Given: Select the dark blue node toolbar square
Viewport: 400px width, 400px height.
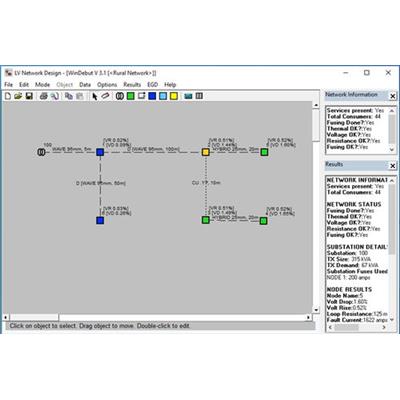Looking at the screenshot, I should pyautogui.click(x=152, y=96).
